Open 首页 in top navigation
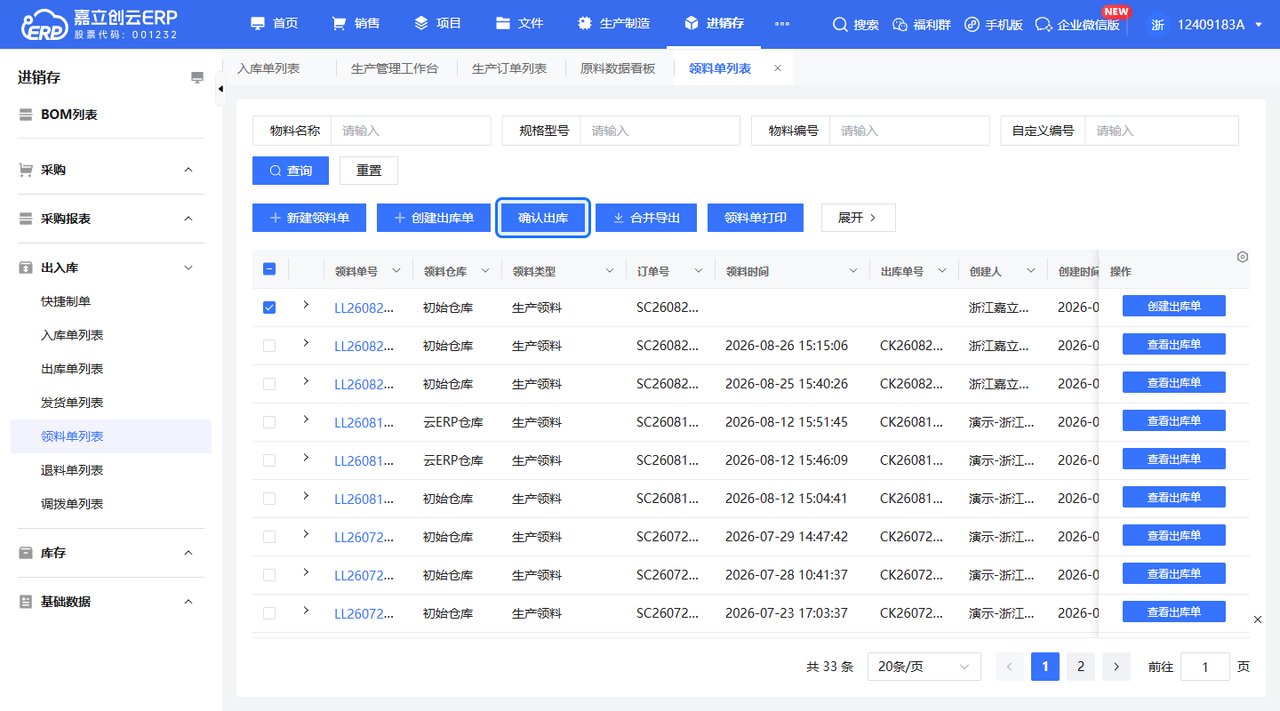 pyautogui.click(x=274, y=24)
